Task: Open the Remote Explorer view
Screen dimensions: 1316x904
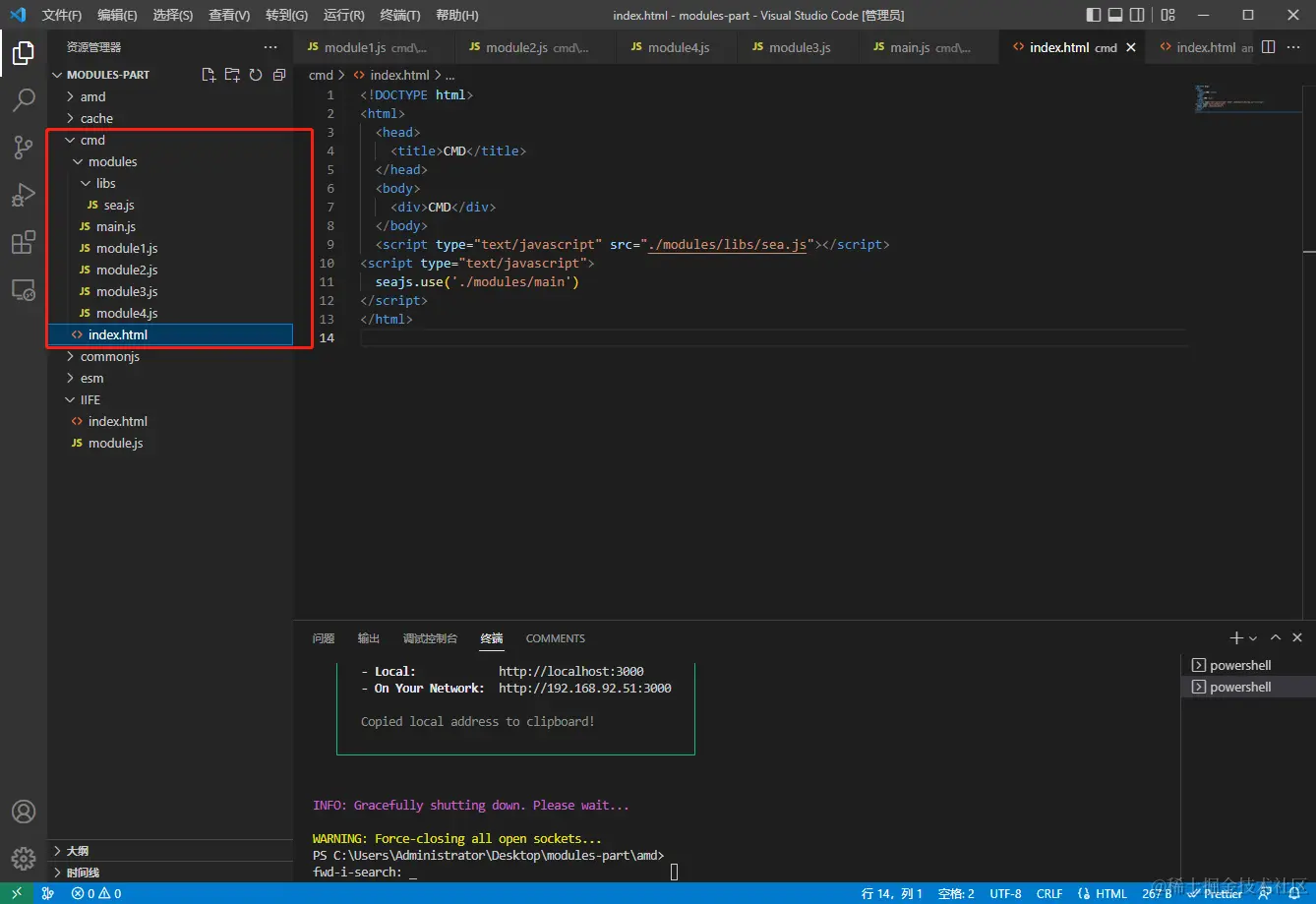Action: pos(24,289)
